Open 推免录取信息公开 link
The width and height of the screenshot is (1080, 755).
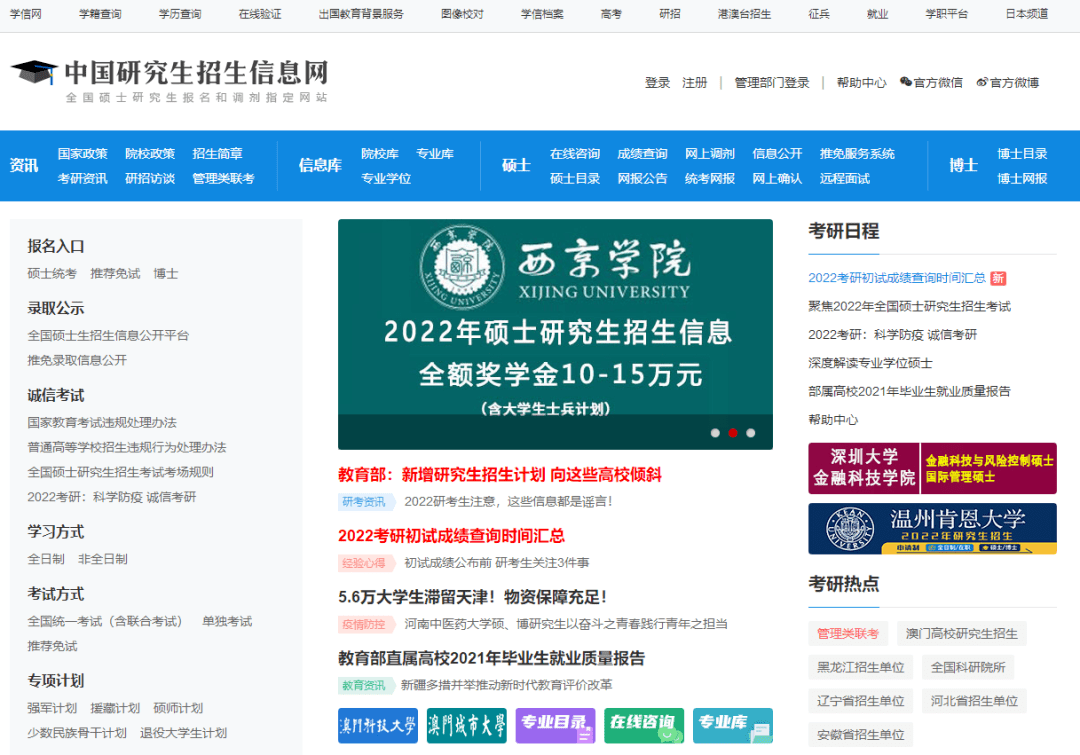(x=77, y=360)
